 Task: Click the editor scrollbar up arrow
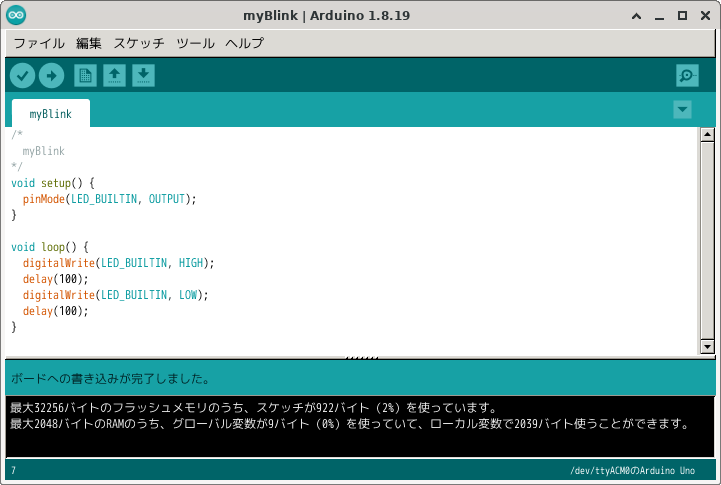tap(707, 135)
